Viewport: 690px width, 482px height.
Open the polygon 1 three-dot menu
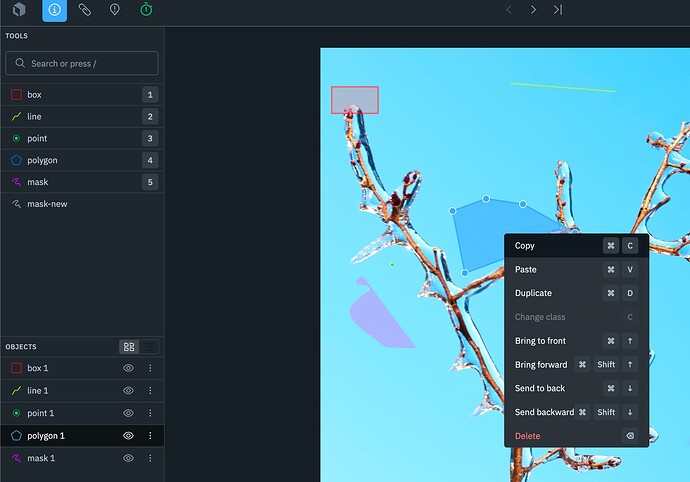[150, 435]
